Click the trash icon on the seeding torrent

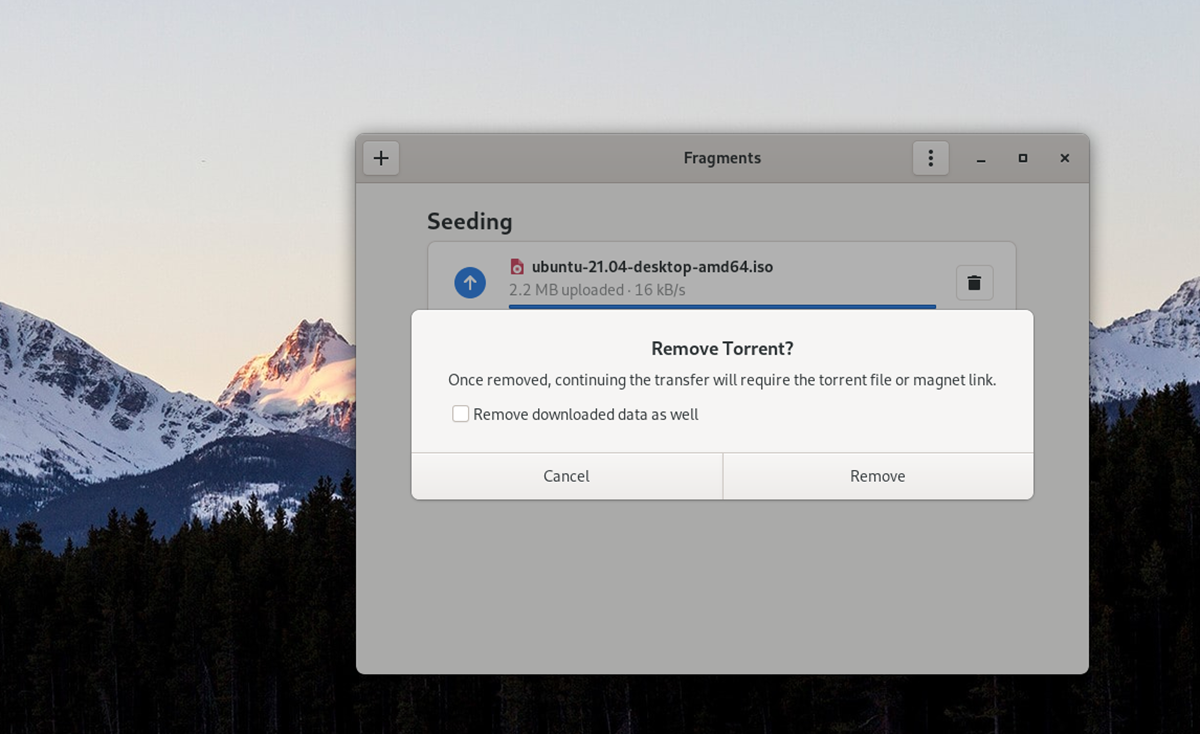pos(974,282)
